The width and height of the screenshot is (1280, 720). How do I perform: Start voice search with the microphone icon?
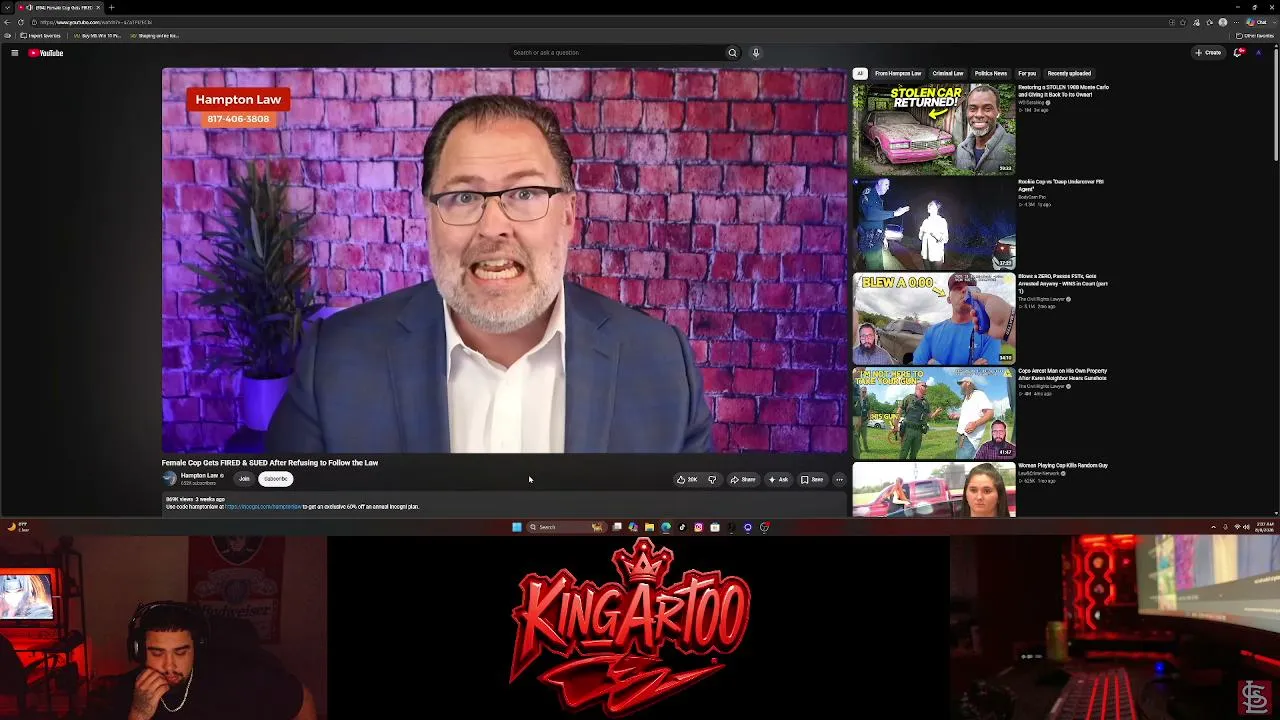[x=756, y=53]
